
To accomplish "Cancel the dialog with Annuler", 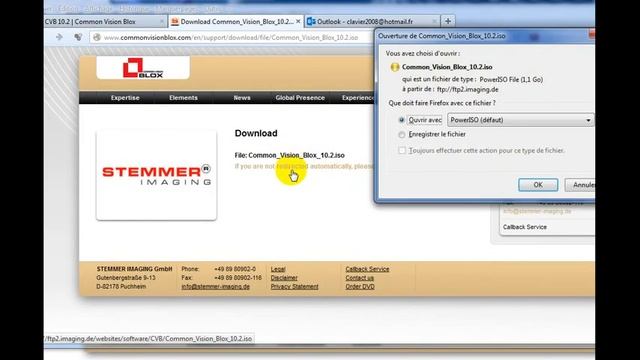I will [x=580, y=185].
